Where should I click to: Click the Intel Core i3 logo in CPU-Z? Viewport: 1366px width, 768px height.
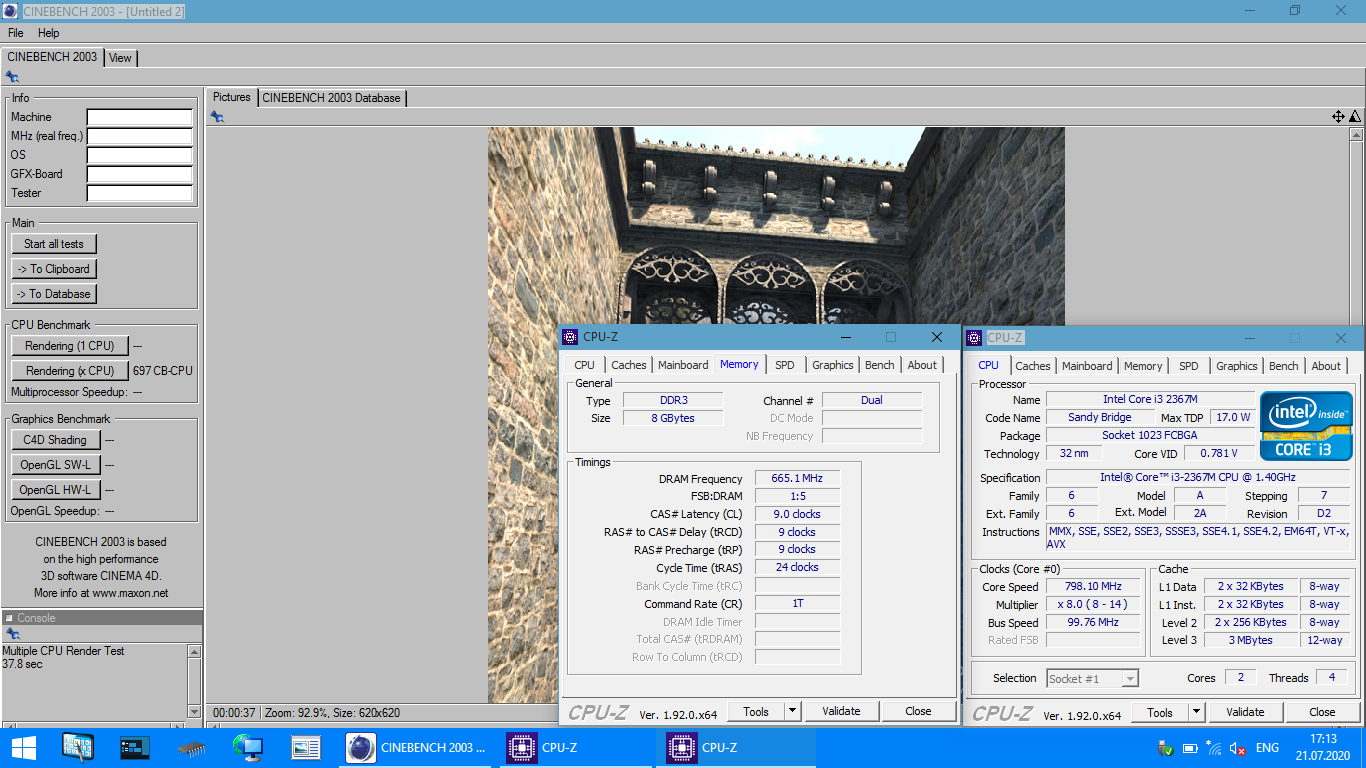[1306, 426]
